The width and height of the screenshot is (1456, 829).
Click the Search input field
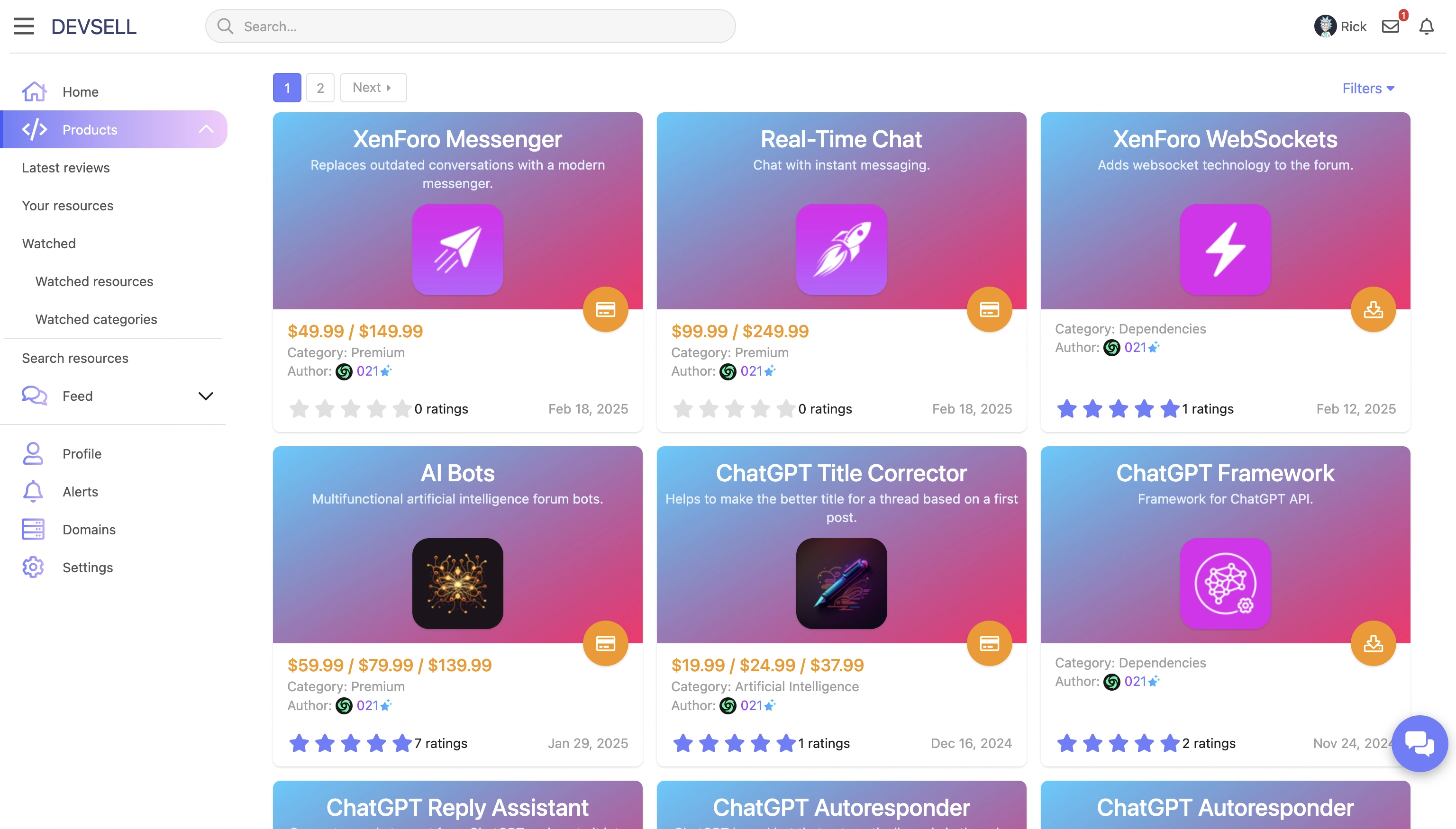[470, 26]
